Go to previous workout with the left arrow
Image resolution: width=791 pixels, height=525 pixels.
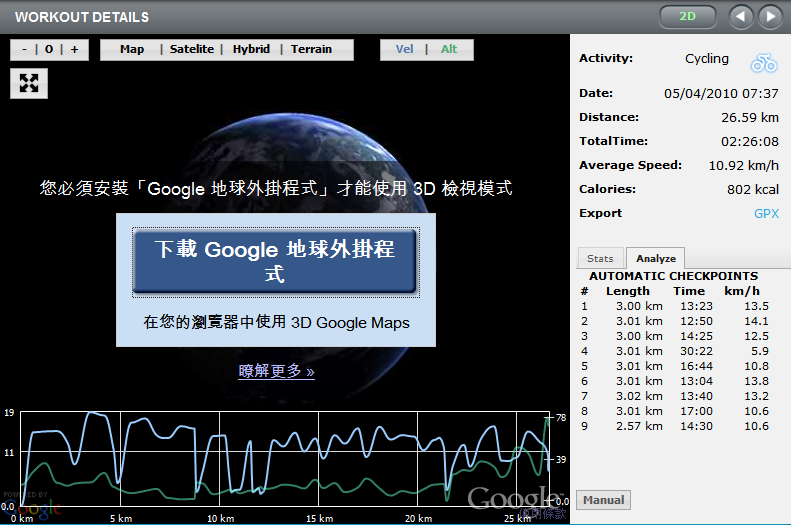(x=740, y=17)
